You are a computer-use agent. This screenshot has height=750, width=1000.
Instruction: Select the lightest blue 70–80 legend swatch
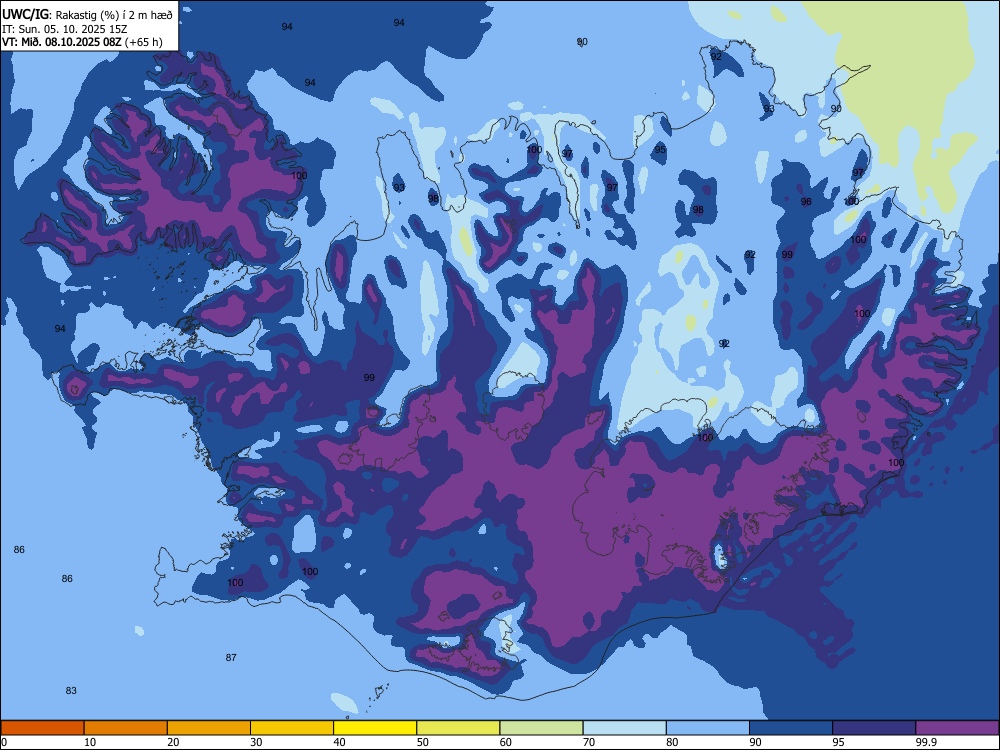[625, 728]
